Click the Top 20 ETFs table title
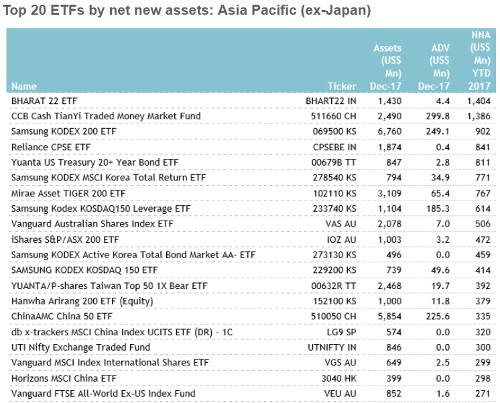 pyautogui.click(x=187, y=11)
